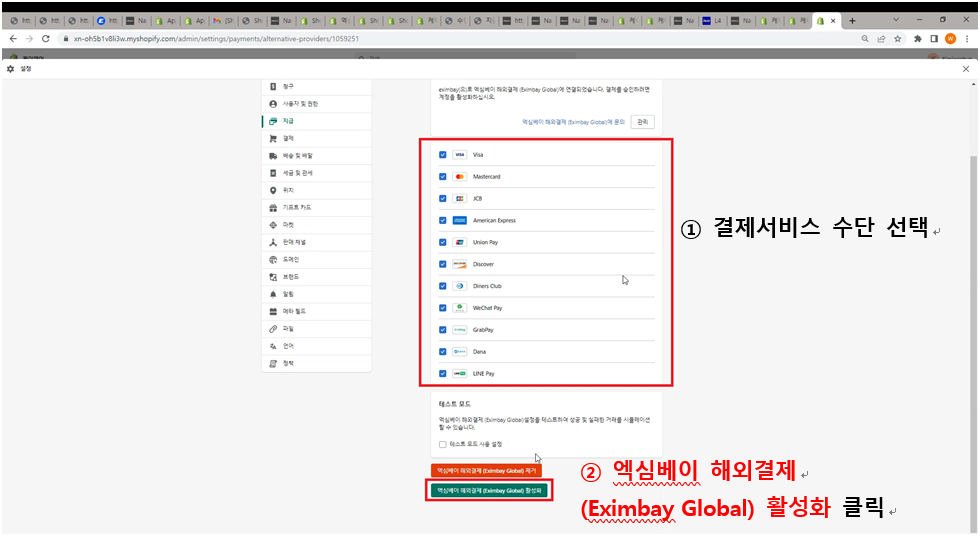
Task: Click the forward navigation arrow
Action: pos(29,39)
